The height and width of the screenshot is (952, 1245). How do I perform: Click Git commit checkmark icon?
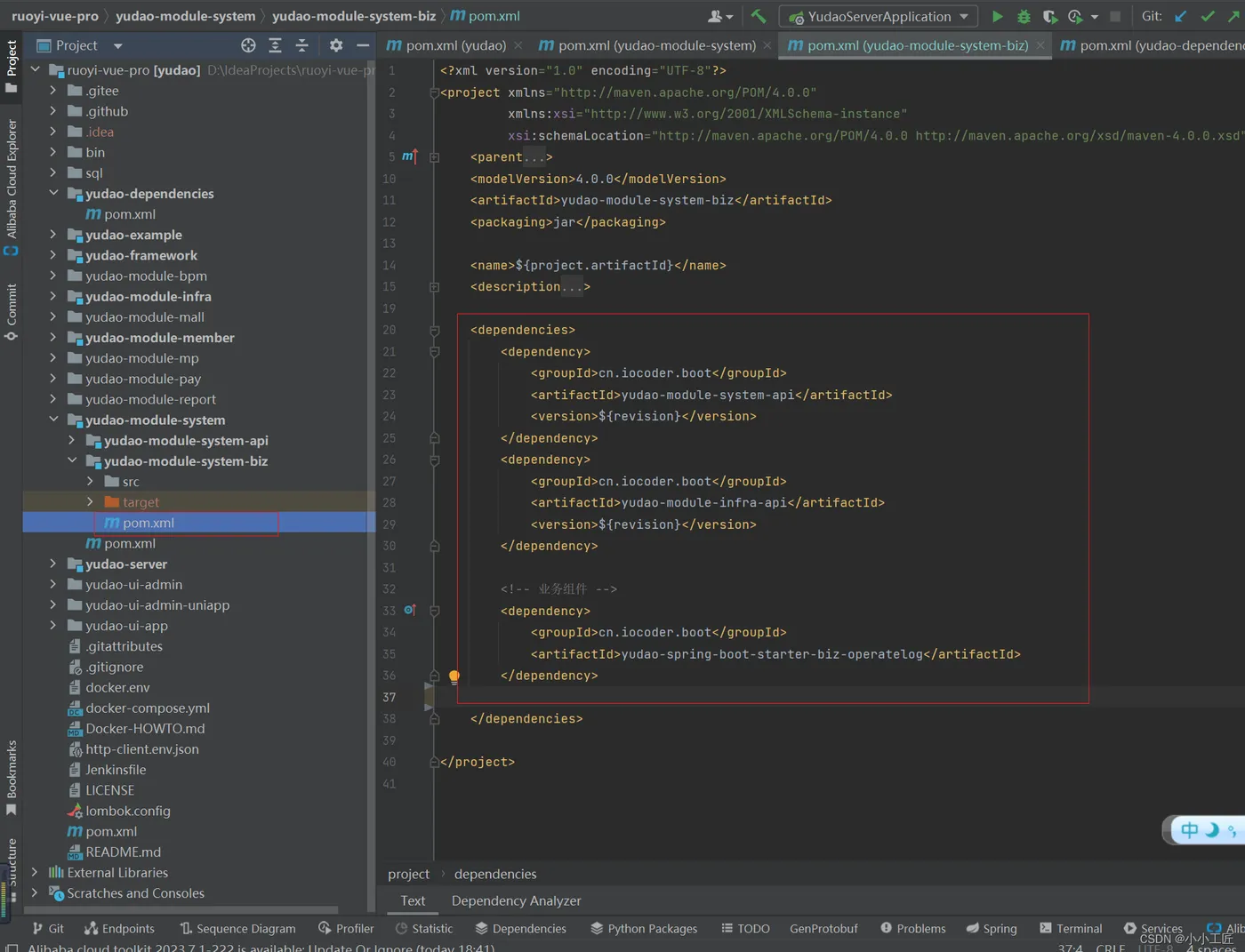coord(1208,16)
